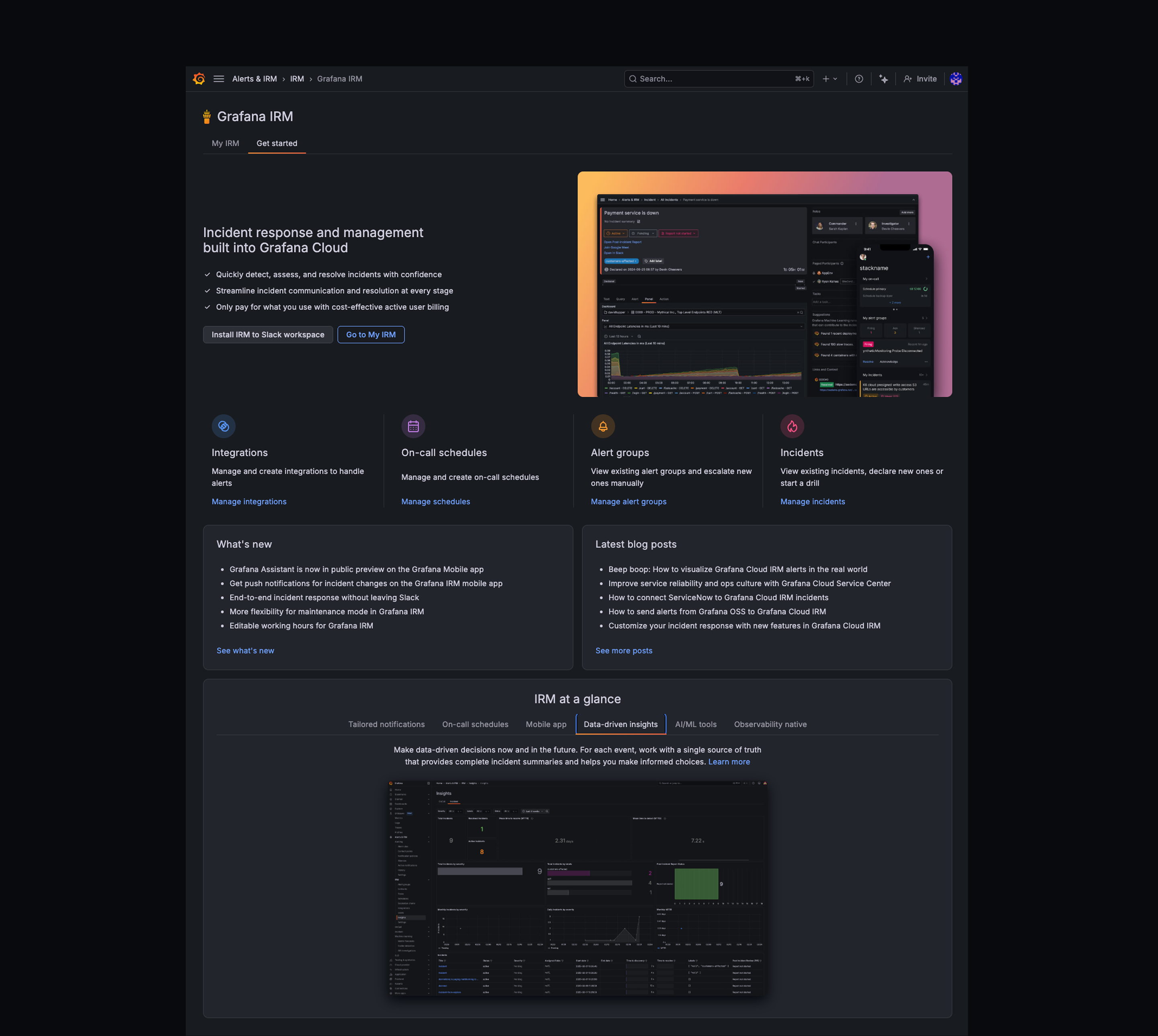Open the user avatar profile menu
The image size is (1158, 1036).
(955, 78)
